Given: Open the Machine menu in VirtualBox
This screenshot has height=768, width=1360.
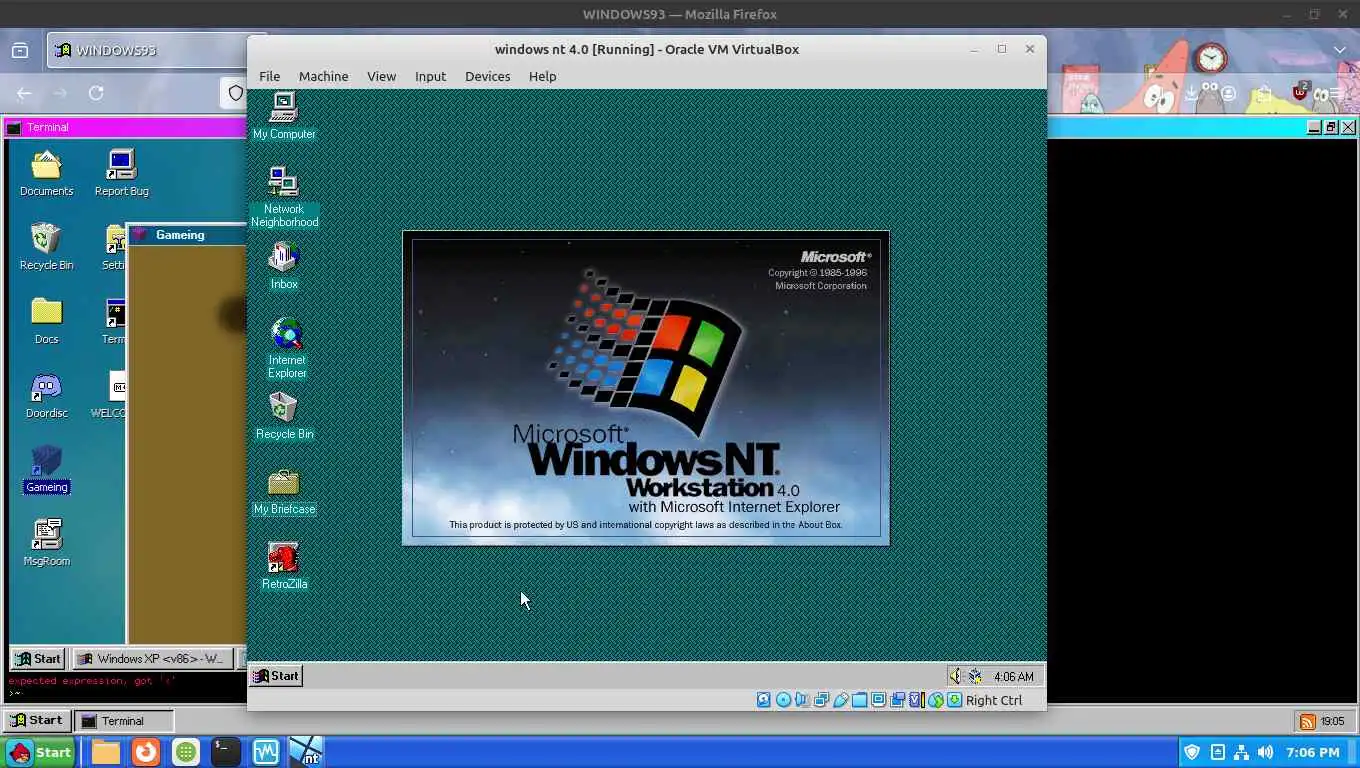Looking at the screenshot, I should coord(323,76).
